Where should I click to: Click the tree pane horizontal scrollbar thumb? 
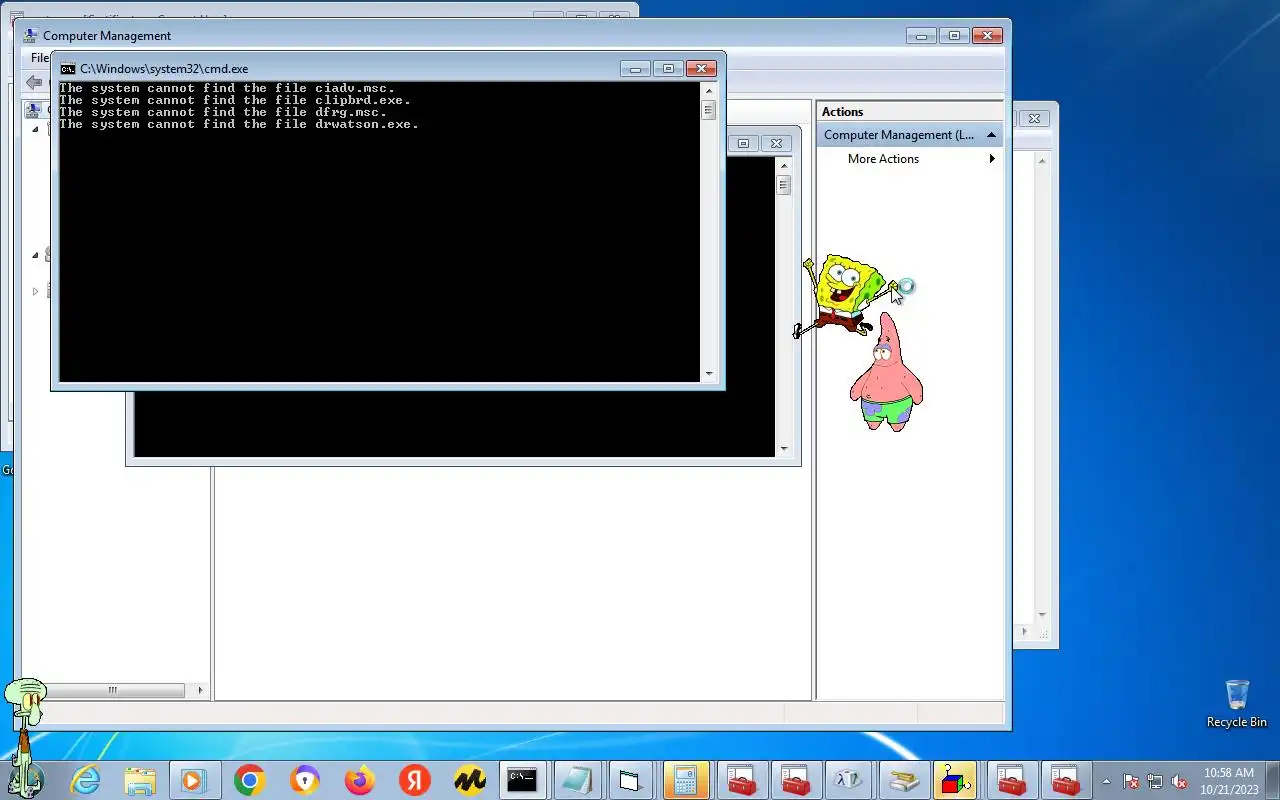(x=112, y=690)
